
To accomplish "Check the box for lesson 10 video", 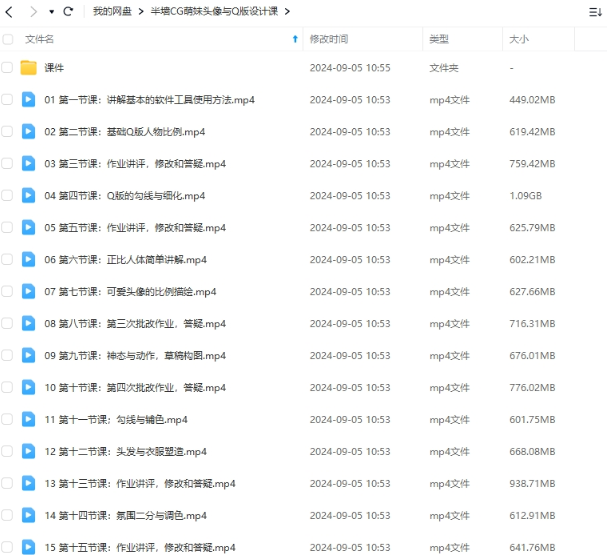I will [x=7, y=387].
